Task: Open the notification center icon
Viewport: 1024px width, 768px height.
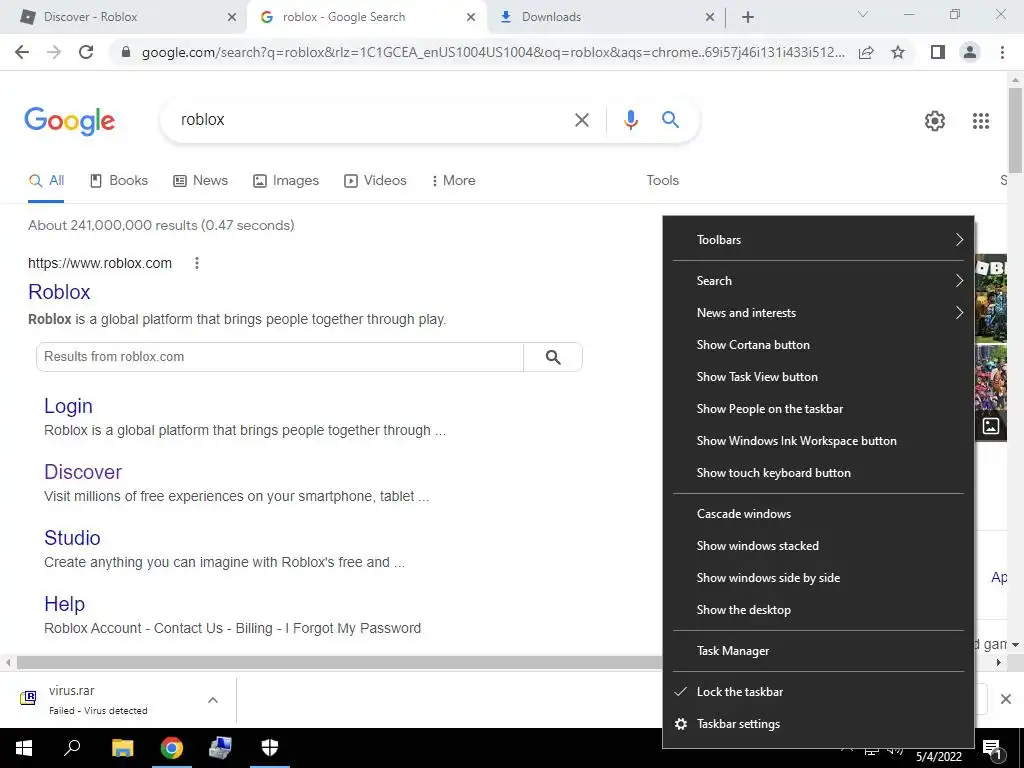Action: [993, 750]
